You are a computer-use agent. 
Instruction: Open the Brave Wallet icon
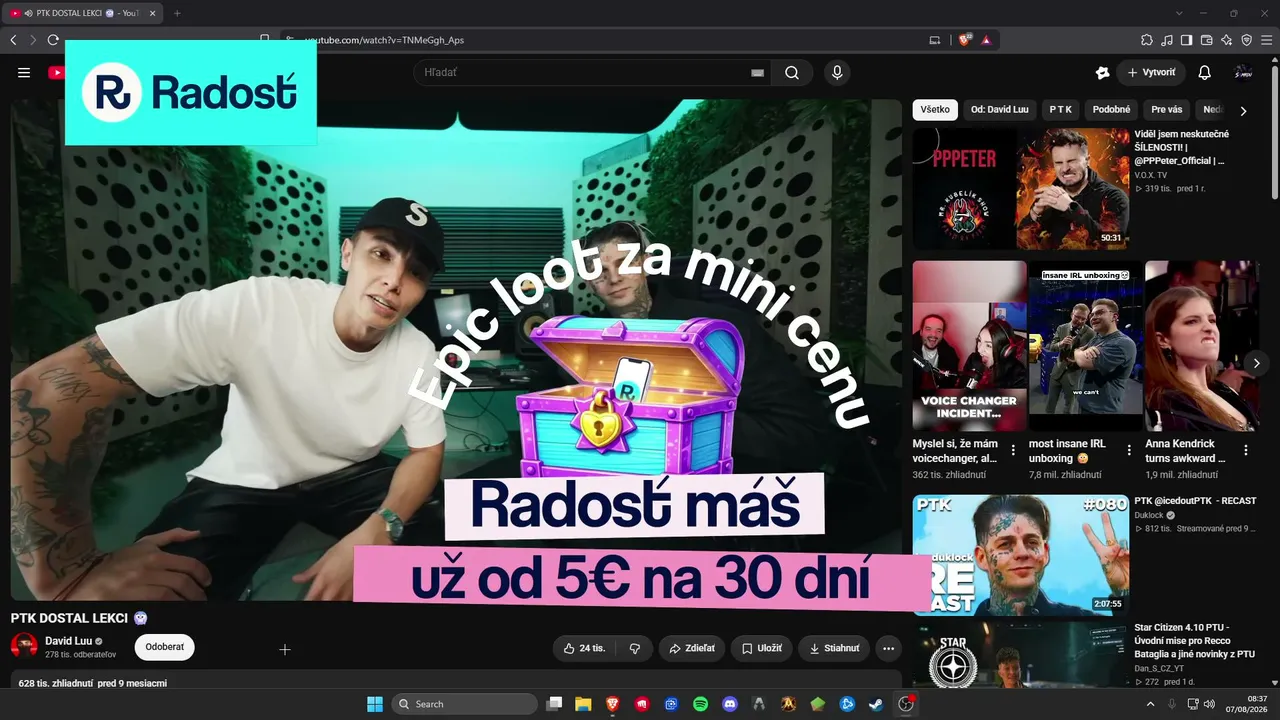tap(1207, 40)
